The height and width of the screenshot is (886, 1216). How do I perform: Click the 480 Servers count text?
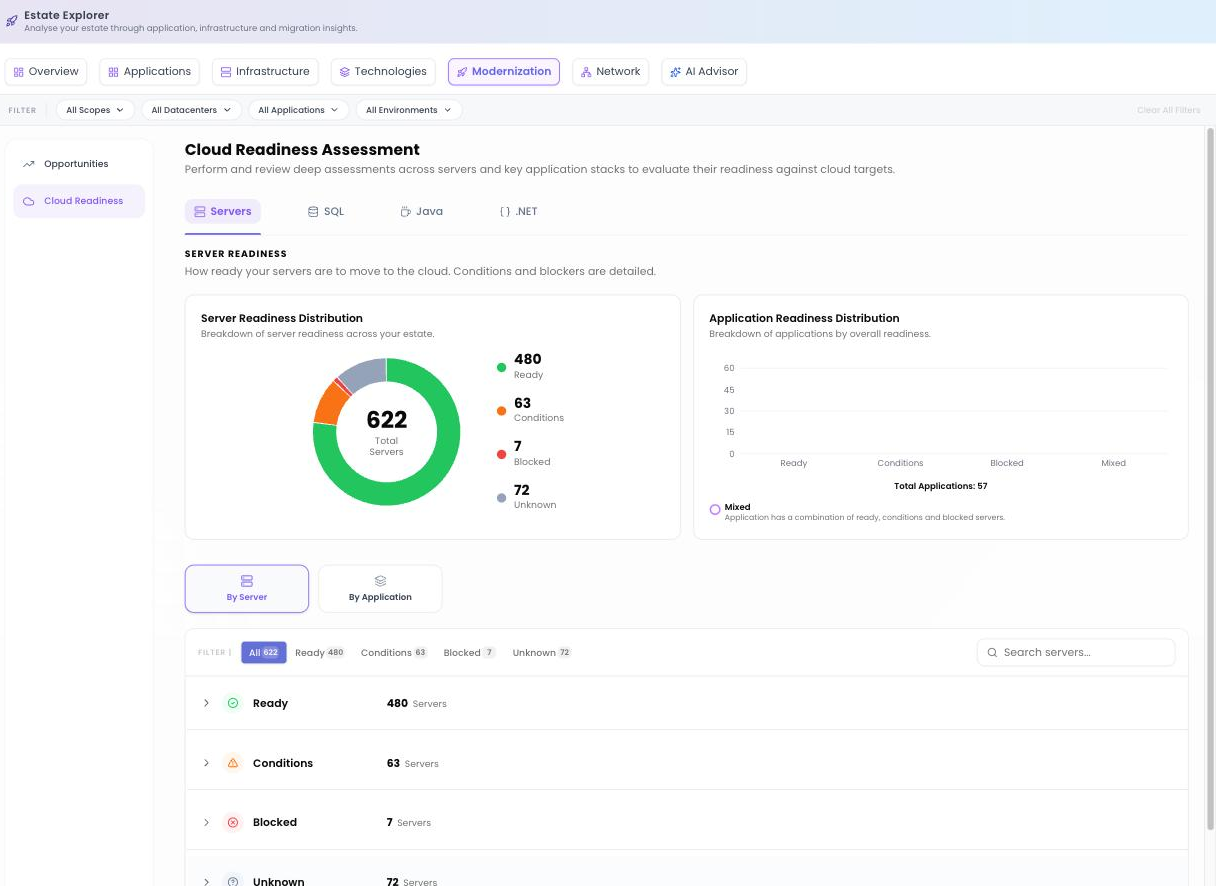pos(417,703)
